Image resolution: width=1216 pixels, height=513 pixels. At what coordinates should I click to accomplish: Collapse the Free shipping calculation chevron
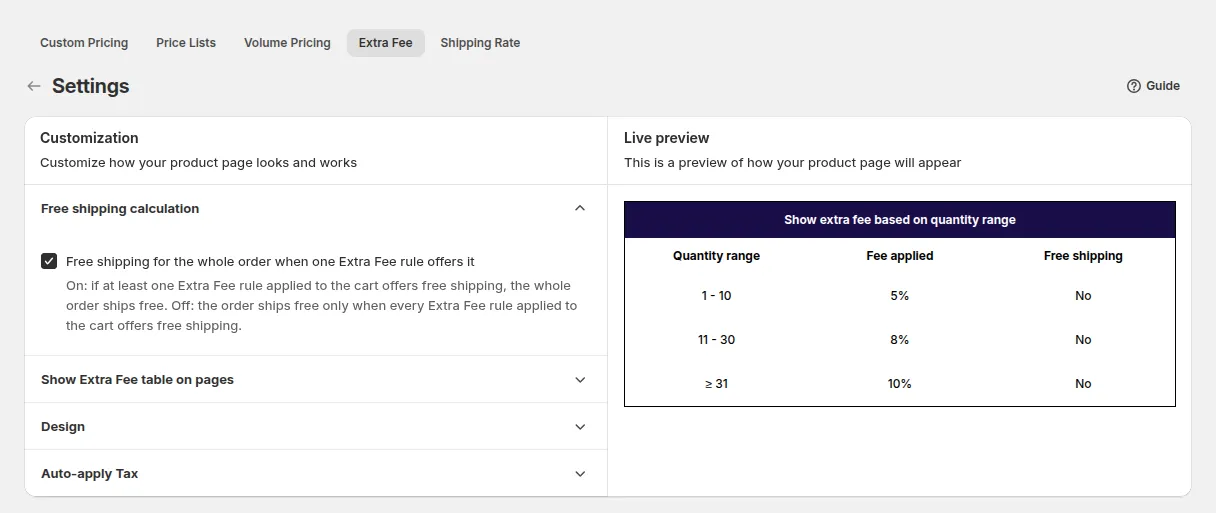[580, 208]
